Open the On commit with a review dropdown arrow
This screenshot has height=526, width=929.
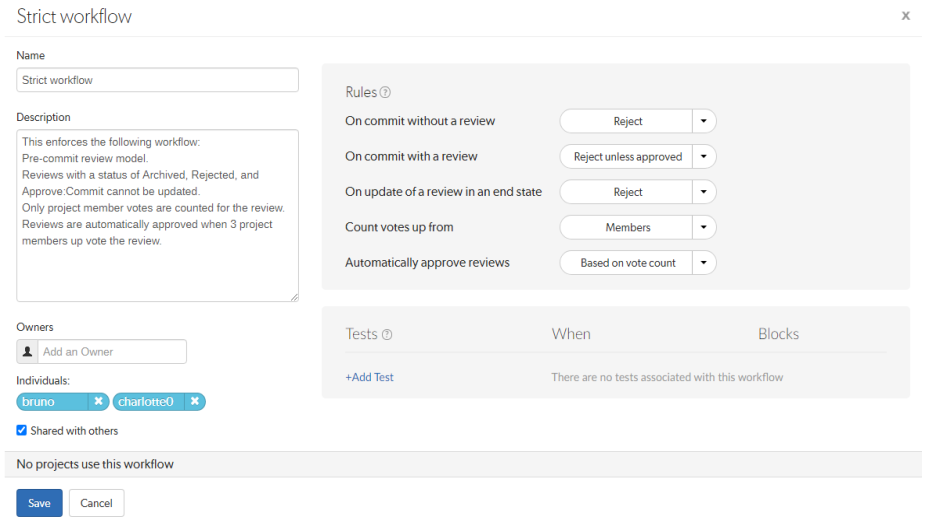(x=704, y=156)
